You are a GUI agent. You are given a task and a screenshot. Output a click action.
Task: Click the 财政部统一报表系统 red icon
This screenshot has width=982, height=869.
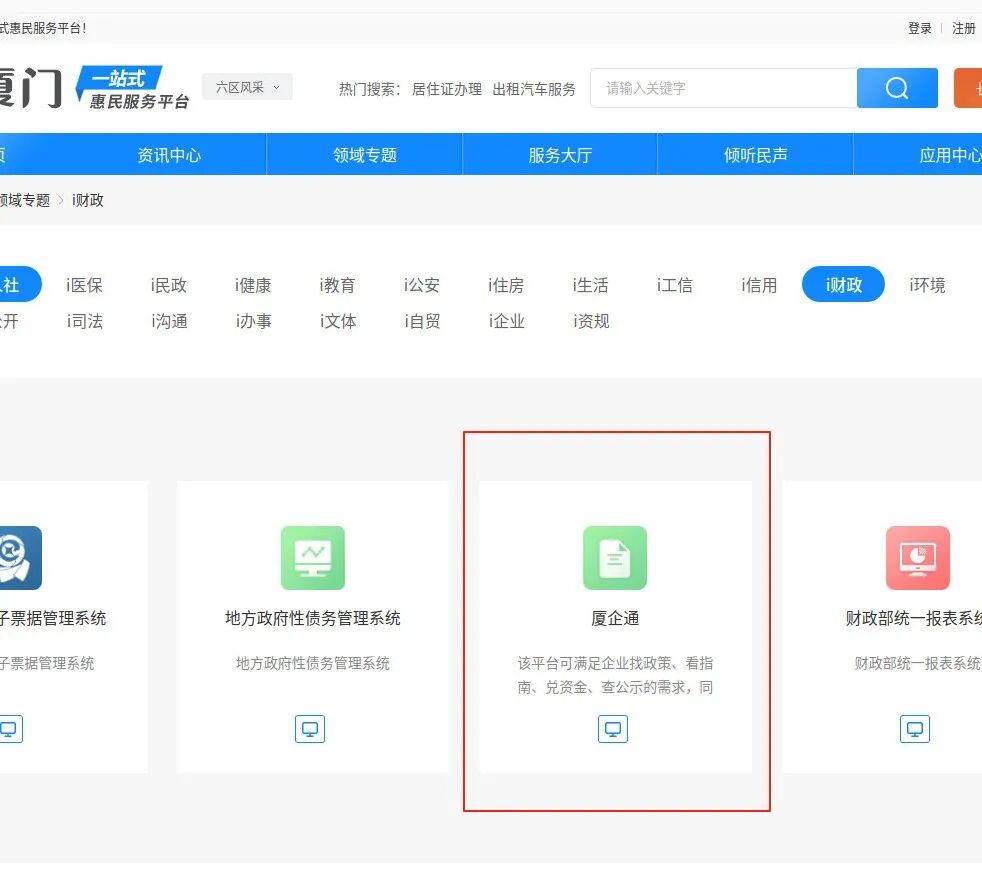tap(917, 558)
